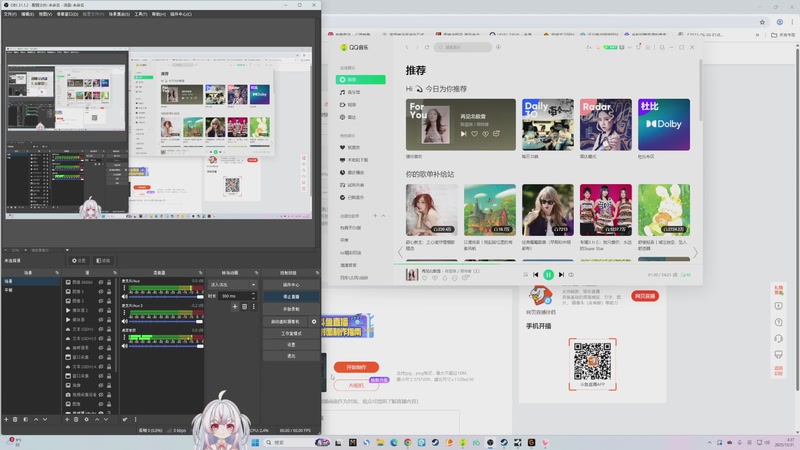Show previous playlist recommendations with left arrow
The image size is (800, 450).
tap(400, 253)
